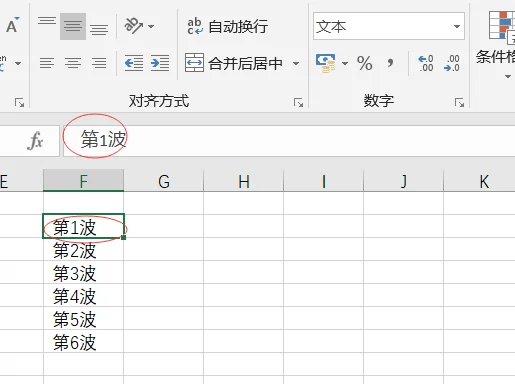
Task: Select column G header
Action: [x=164, y=180]
